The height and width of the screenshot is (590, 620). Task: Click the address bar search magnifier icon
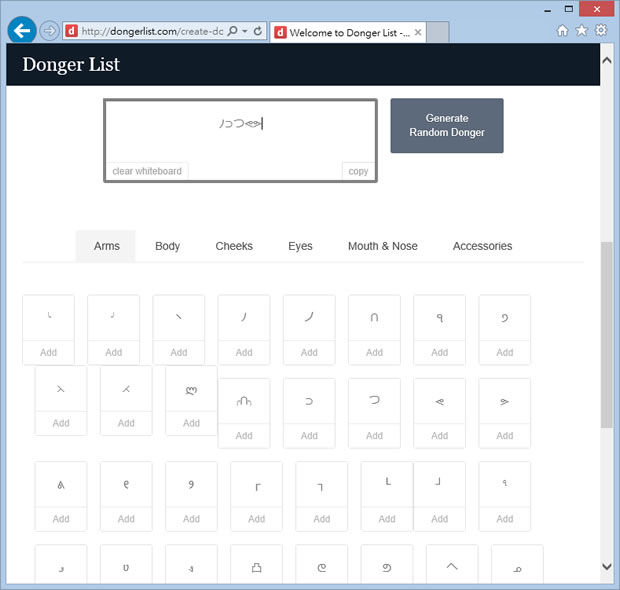click(x=233, y=31)
